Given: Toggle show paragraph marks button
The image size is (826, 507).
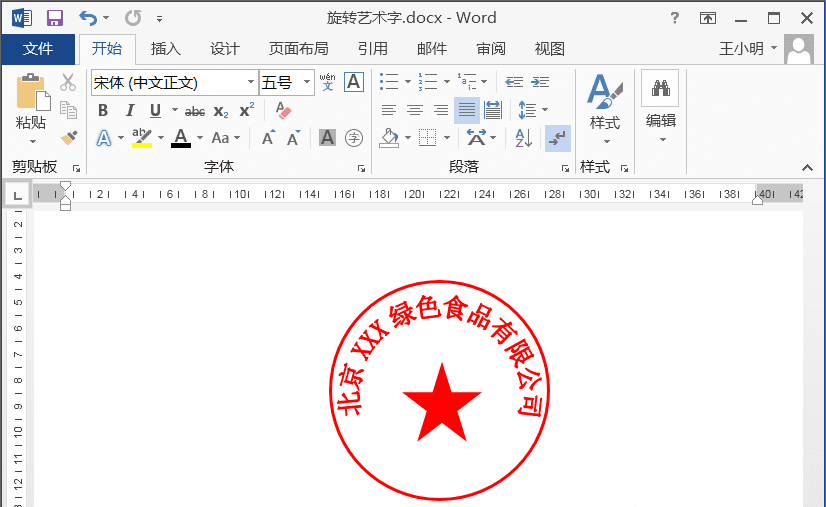Looking at the screenshot, I should 557,138.
